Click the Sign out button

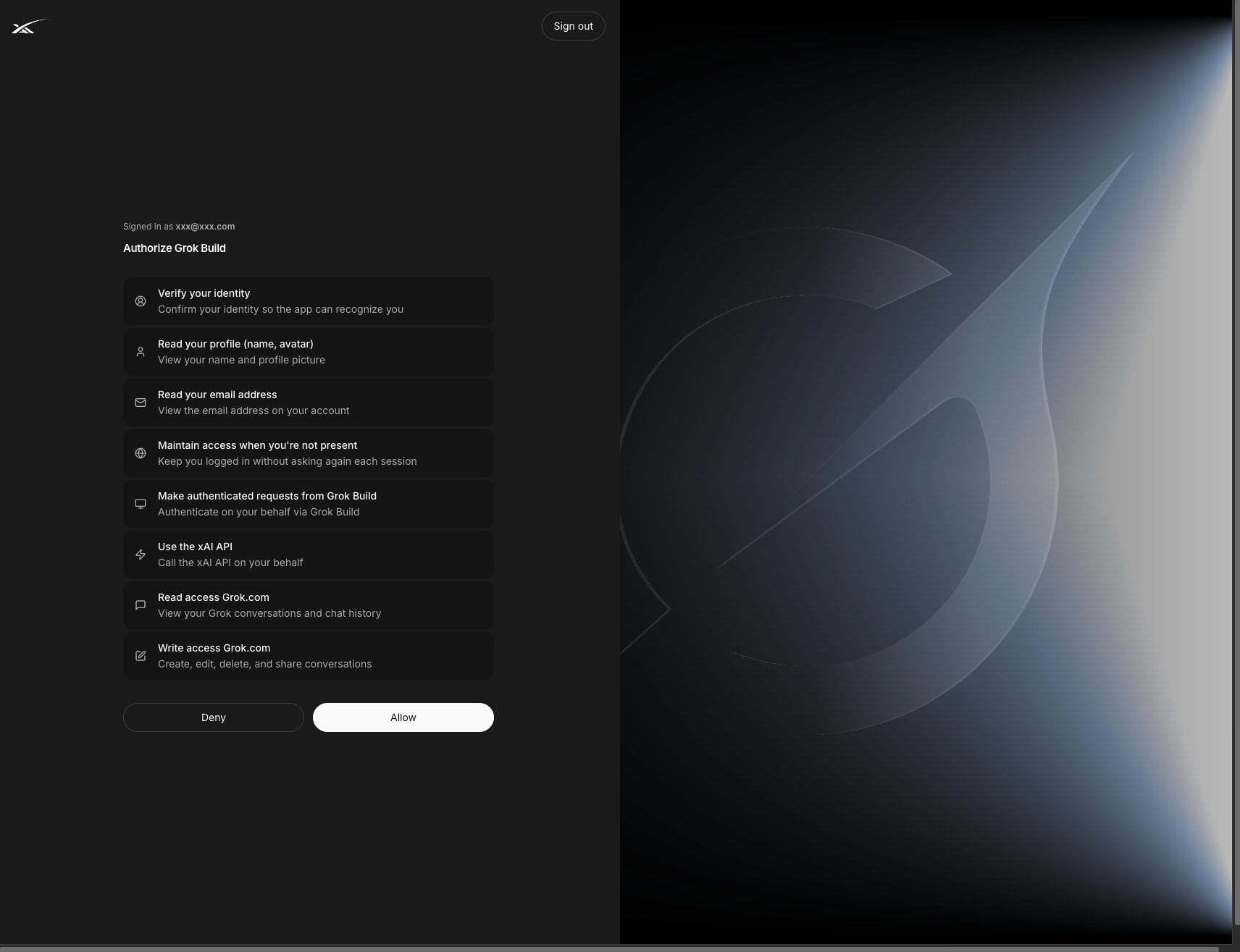coord(573,26)
